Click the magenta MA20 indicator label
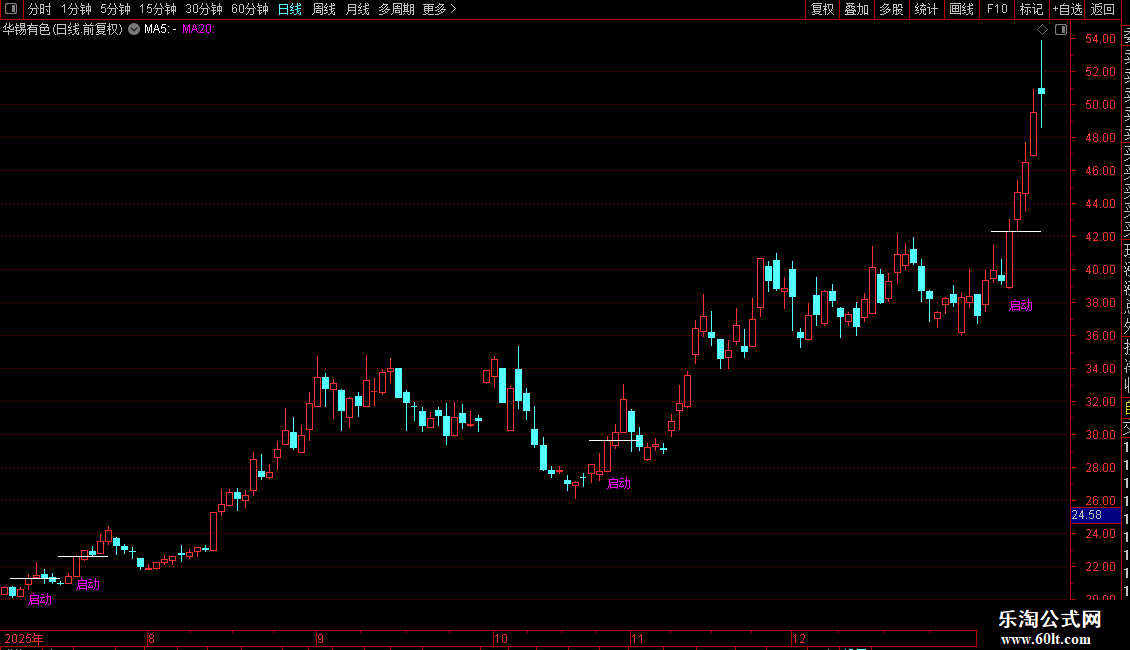The height and width of the screenshot is (650, 1130). pyautogui.click(x=198, y=30)
